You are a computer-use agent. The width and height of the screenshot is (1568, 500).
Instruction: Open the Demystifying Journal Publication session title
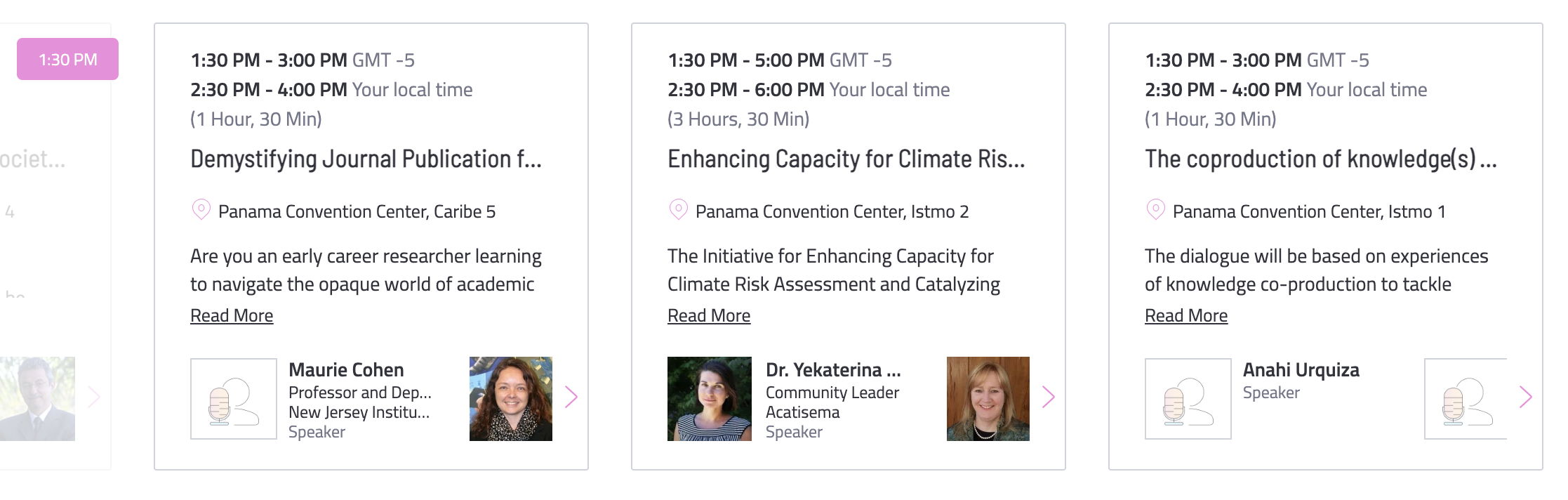tap(366, 159)
